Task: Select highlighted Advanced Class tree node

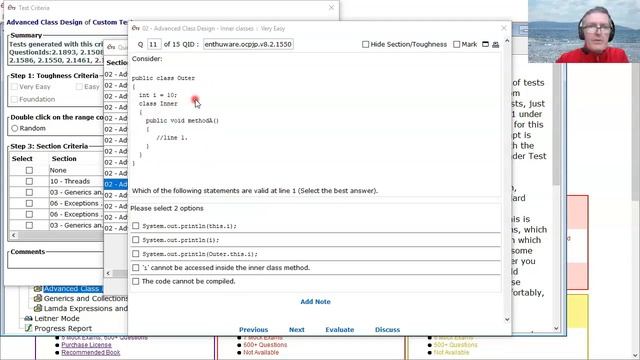Action: click(73, 289)
